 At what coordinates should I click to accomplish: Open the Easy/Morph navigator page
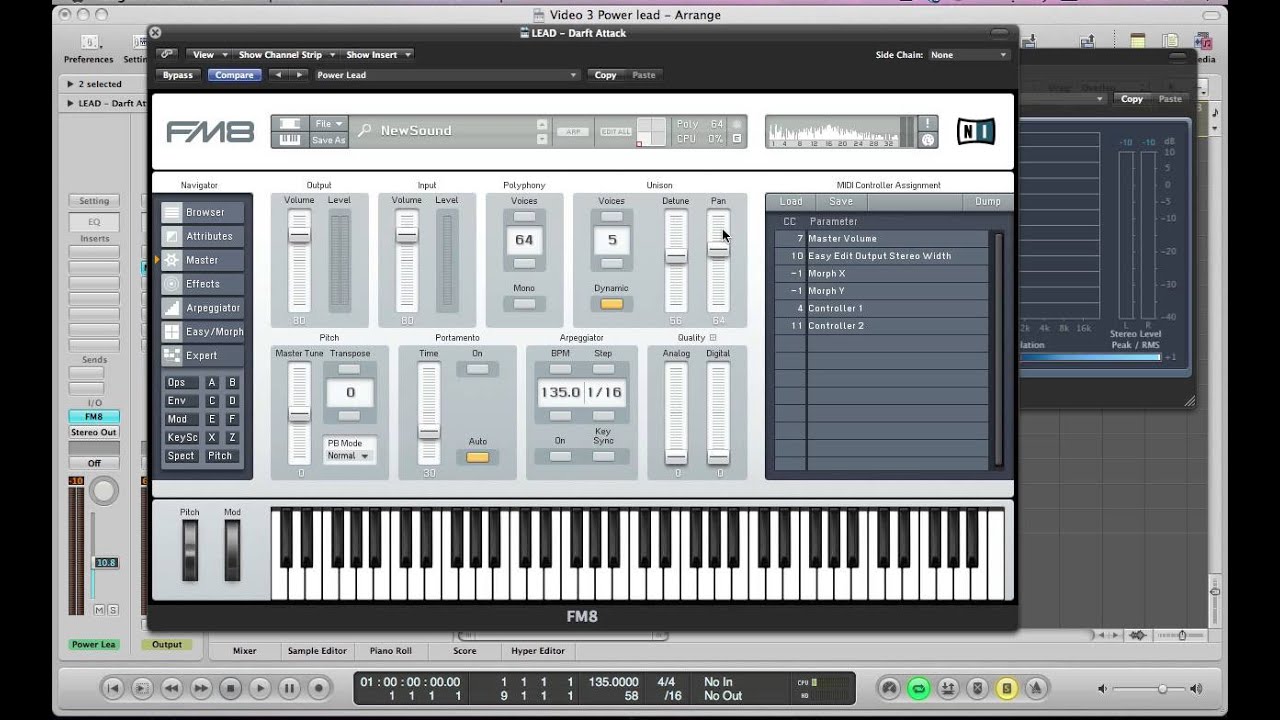click(203, 332)
